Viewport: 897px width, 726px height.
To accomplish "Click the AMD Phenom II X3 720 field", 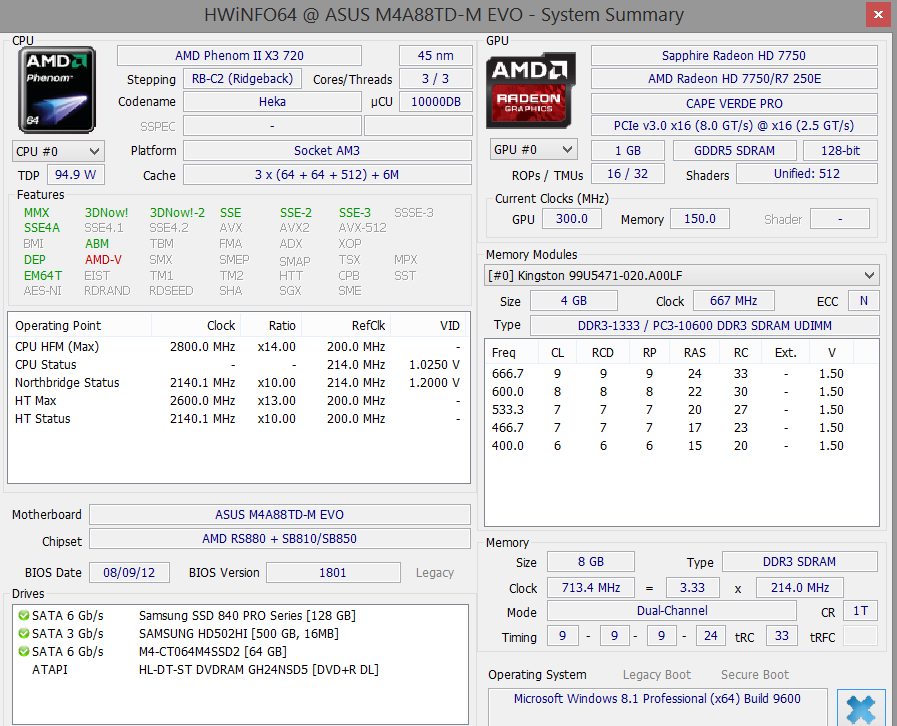I will (239, 55).
